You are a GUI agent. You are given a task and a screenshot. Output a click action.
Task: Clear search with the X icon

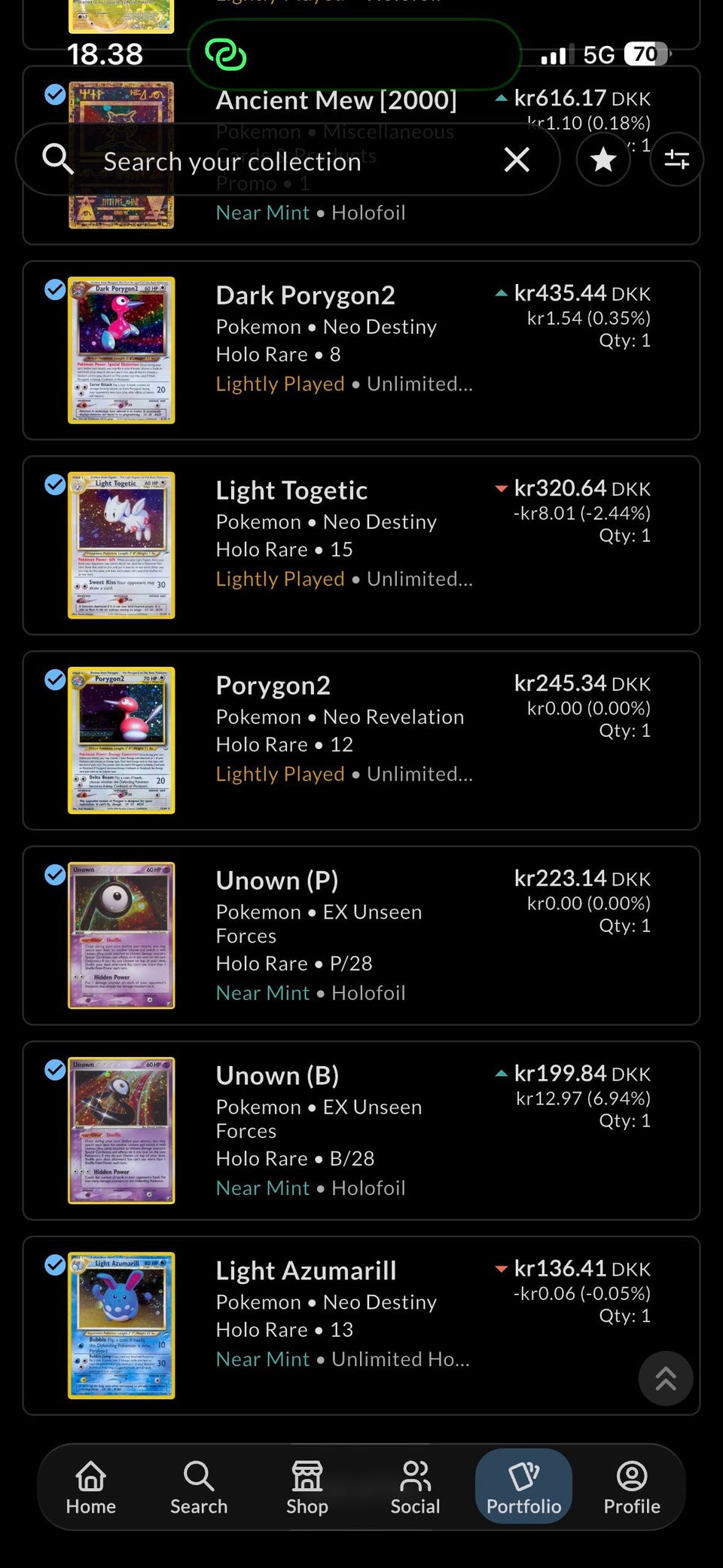pos(517,159)
